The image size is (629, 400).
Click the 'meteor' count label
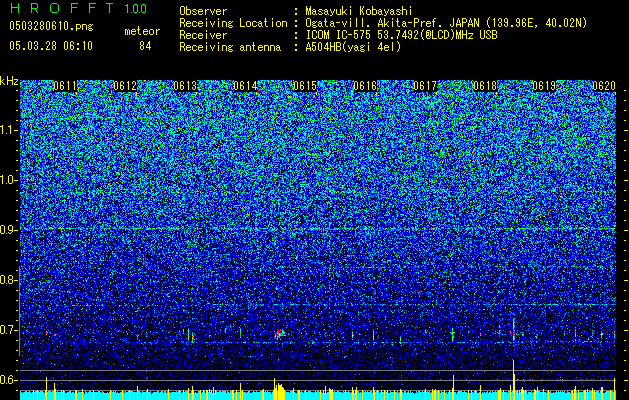[x=142, y=31]
